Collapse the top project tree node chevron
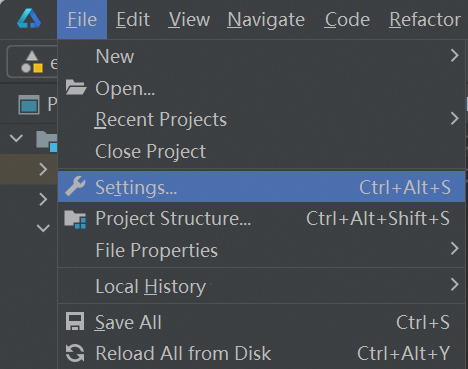468x369 pixels. coord(16,138)
